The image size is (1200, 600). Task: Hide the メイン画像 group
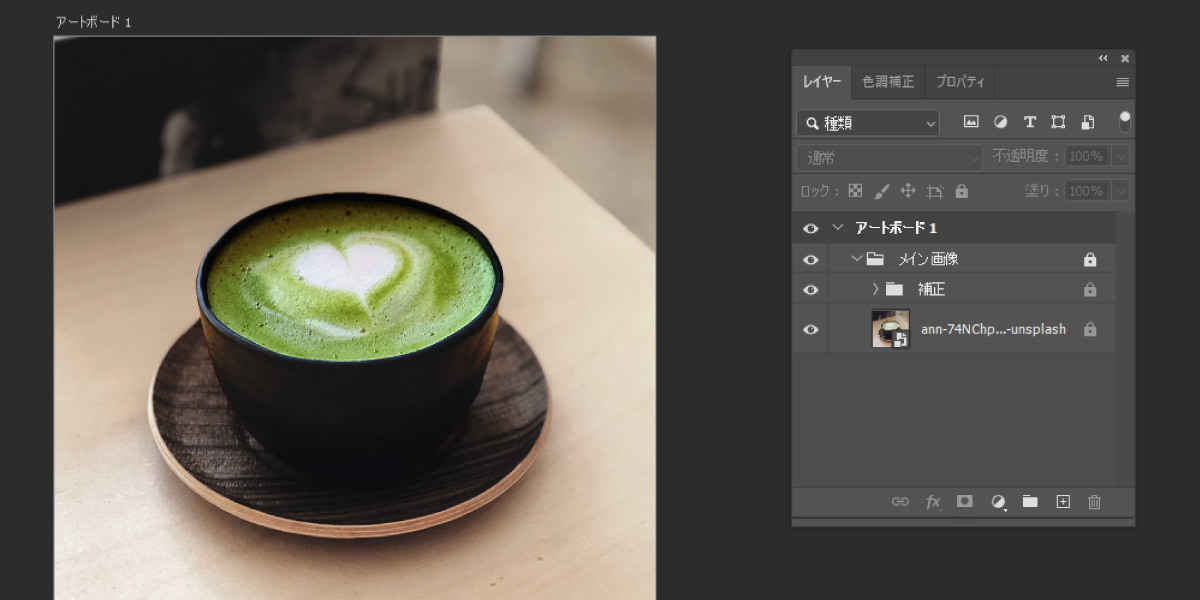click(810, 260)
